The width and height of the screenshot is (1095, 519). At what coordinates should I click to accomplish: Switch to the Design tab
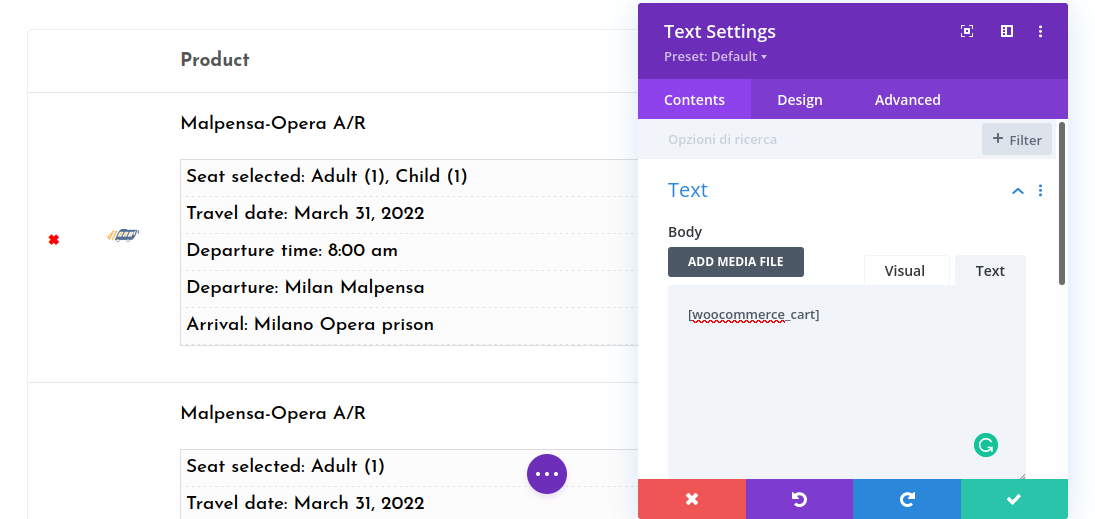[800, 100]
